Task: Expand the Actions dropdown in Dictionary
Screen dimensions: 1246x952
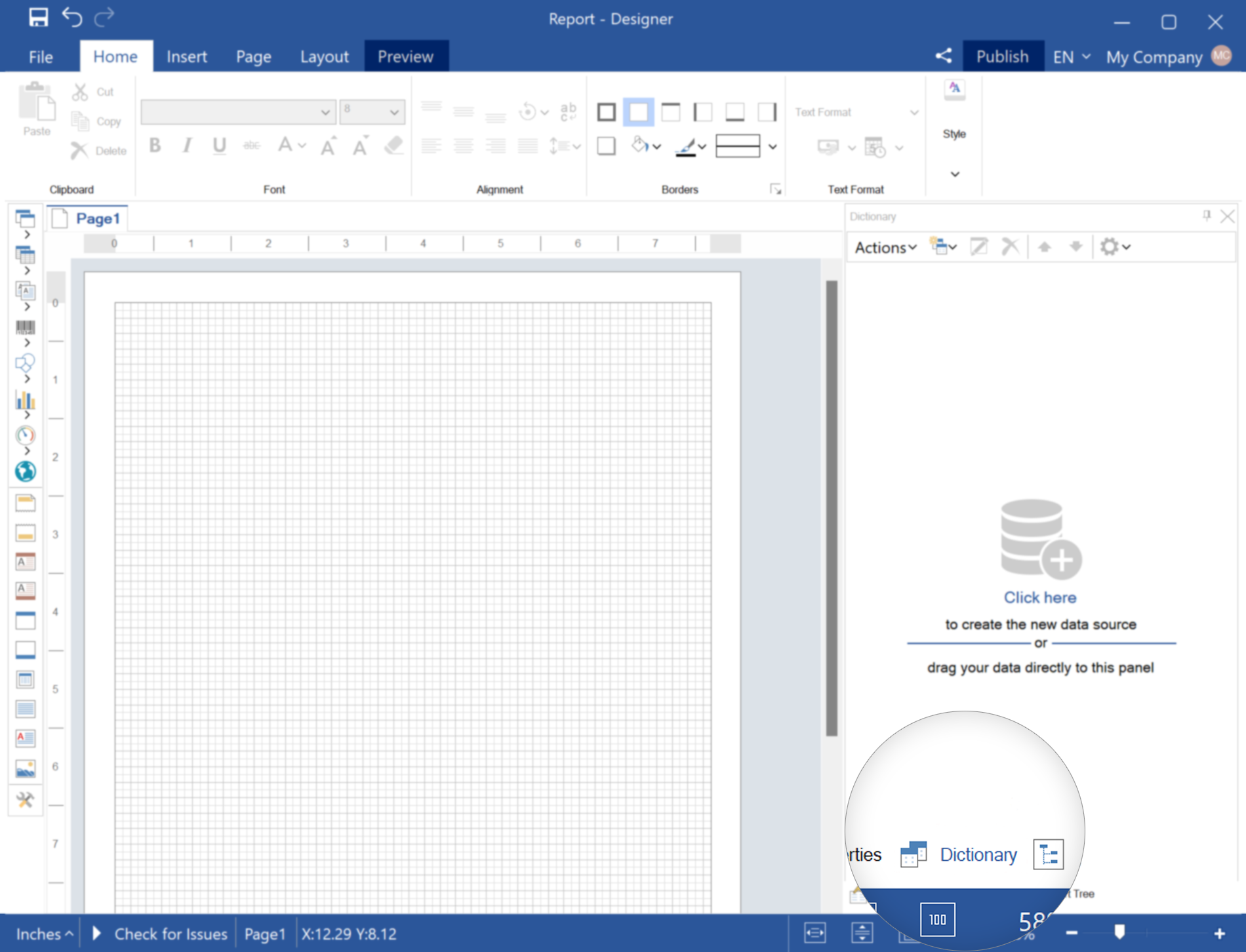Action: pos(885,247)
